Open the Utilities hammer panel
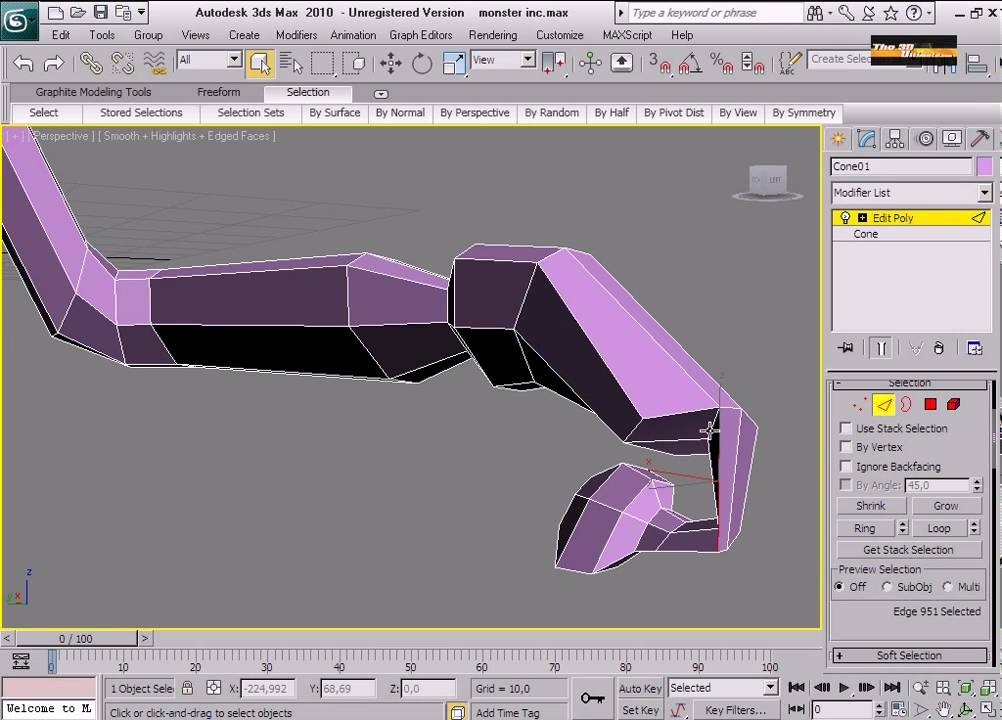This screenshot has height=720, width=1002. [x=980, y=139]
